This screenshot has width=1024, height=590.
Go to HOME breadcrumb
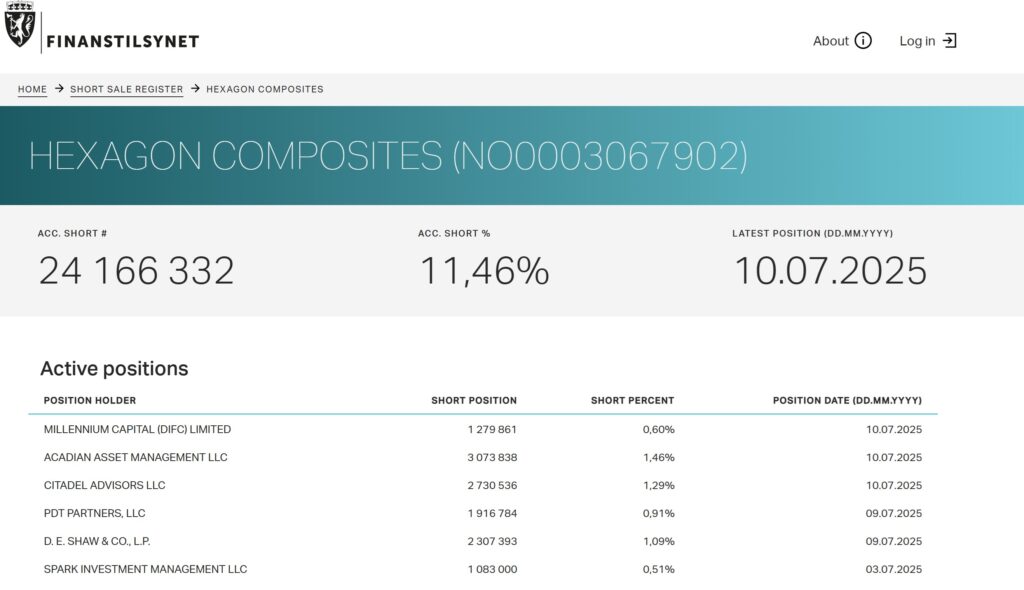(x=32, y=90)
